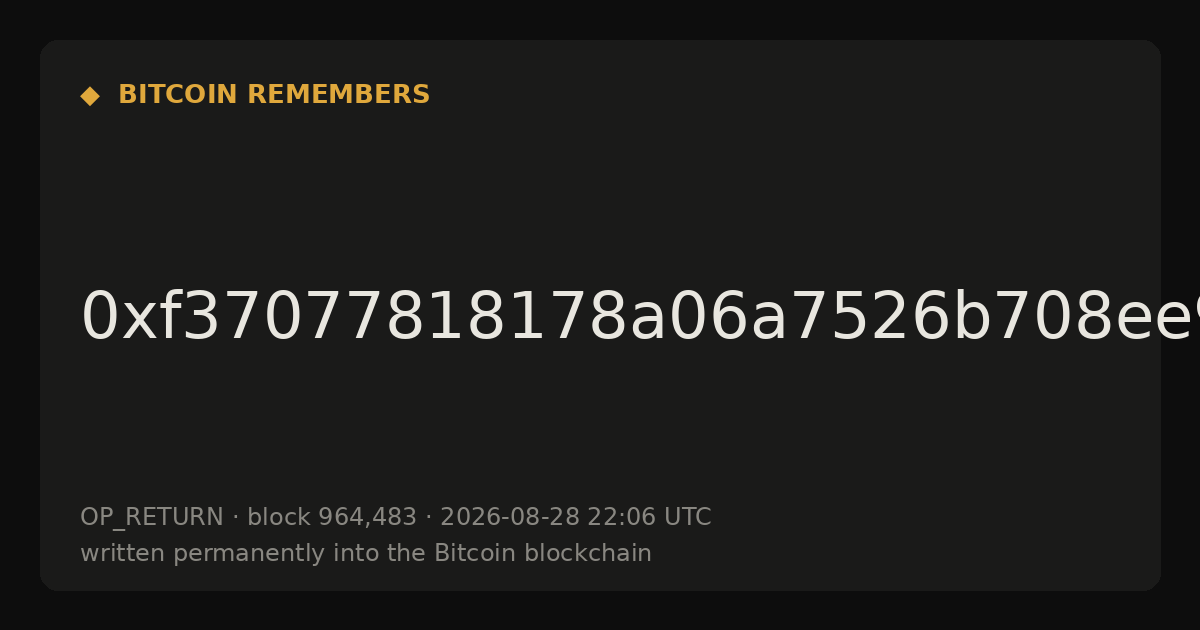The image size is (1200, 630).
Task: Click the dot separator after OP_RETURN
Action: pos(235,518)
